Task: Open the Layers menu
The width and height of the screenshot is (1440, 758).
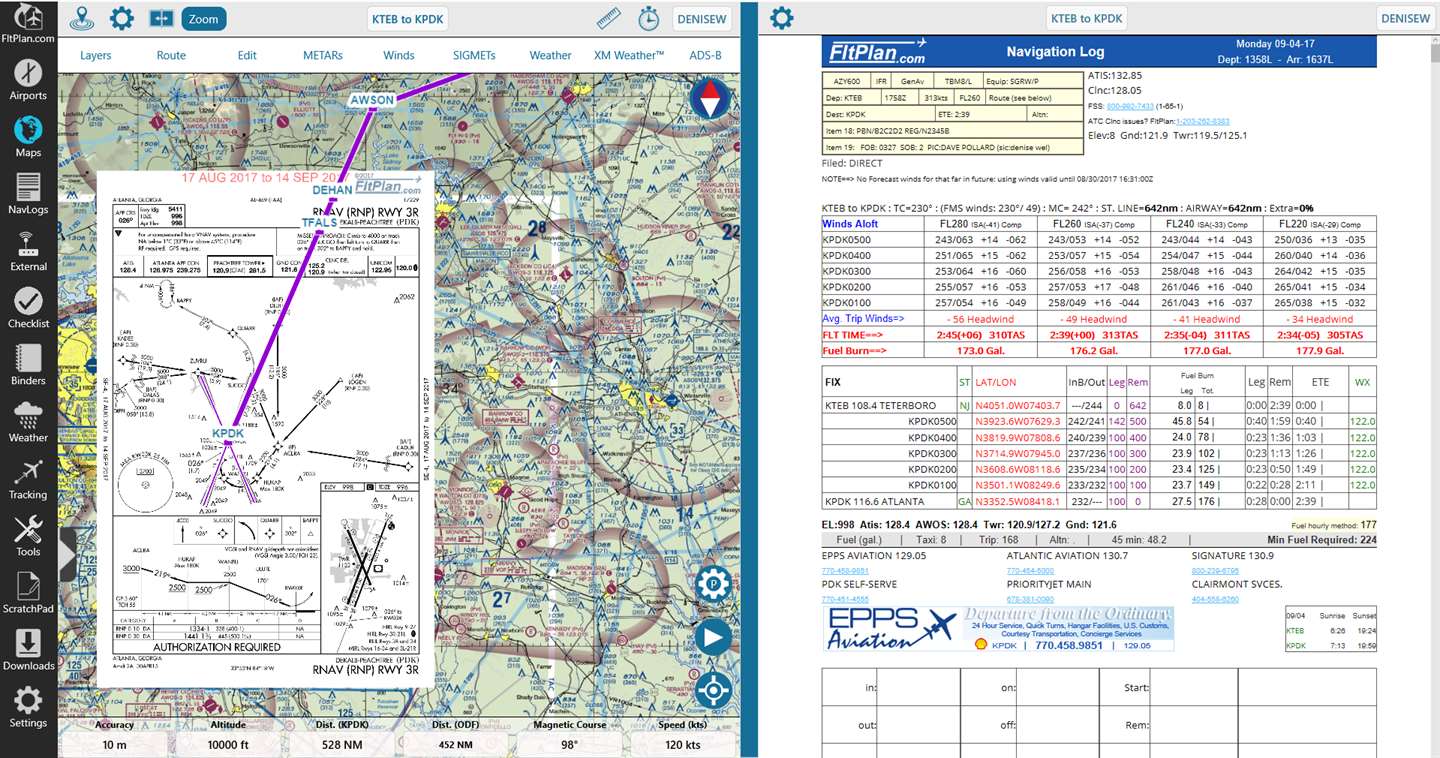Action: (x=96, y=55)
